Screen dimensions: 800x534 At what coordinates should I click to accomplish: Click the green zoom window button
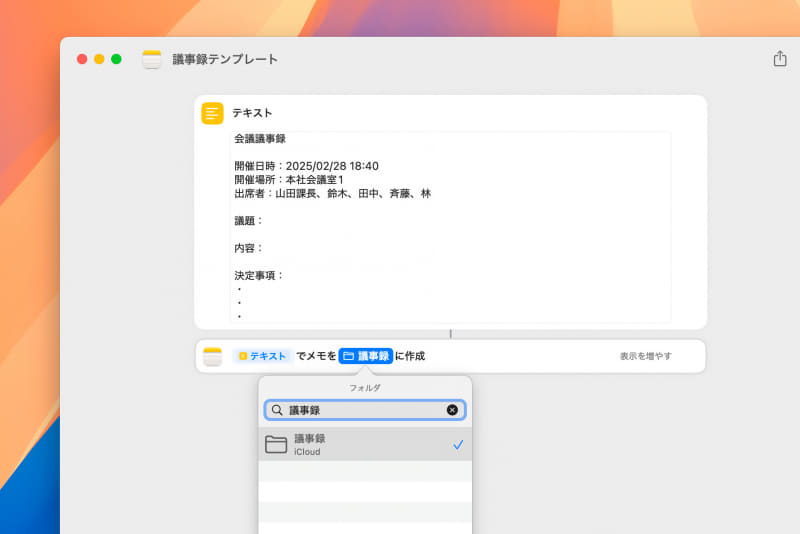[116, 59]
